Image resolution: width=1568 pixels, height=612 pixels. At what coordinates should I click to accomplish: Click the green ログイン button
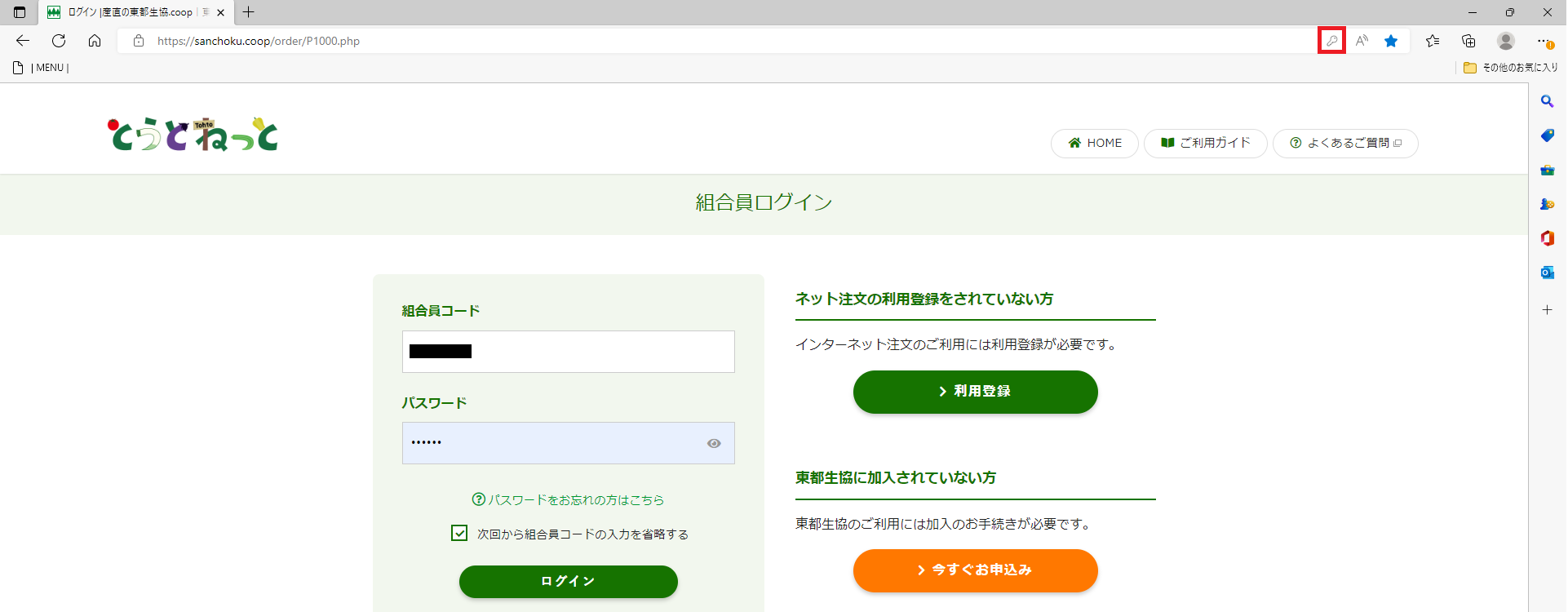[x=569, y=581]
